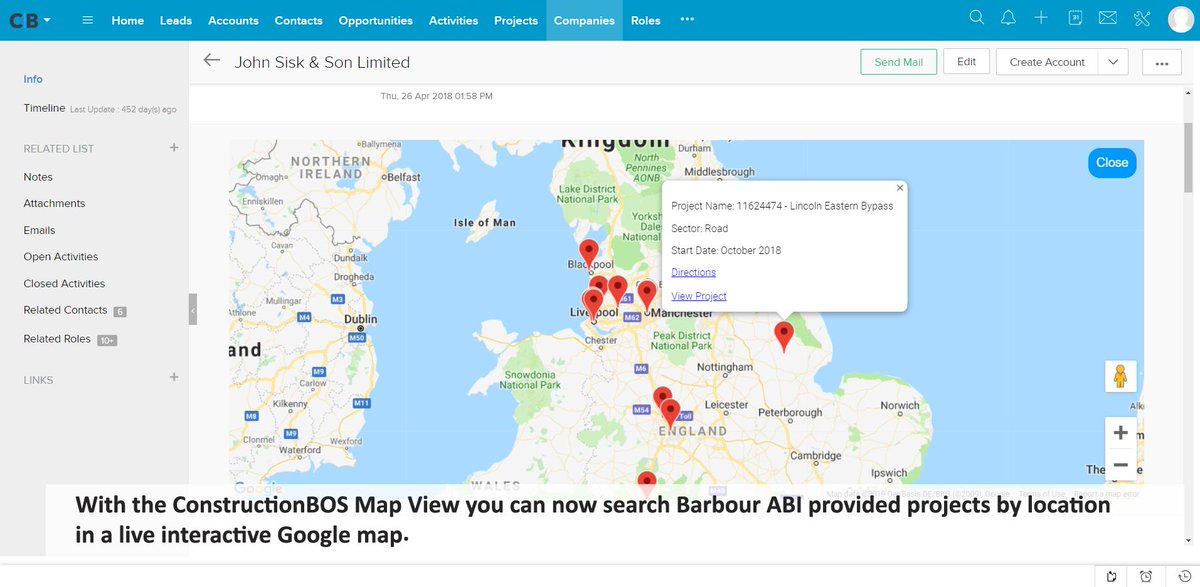The height and width of the screenshot is (587, 1200).
Task: Click the alarm clock icon in the bottom bar
Action: point(1146,576)
